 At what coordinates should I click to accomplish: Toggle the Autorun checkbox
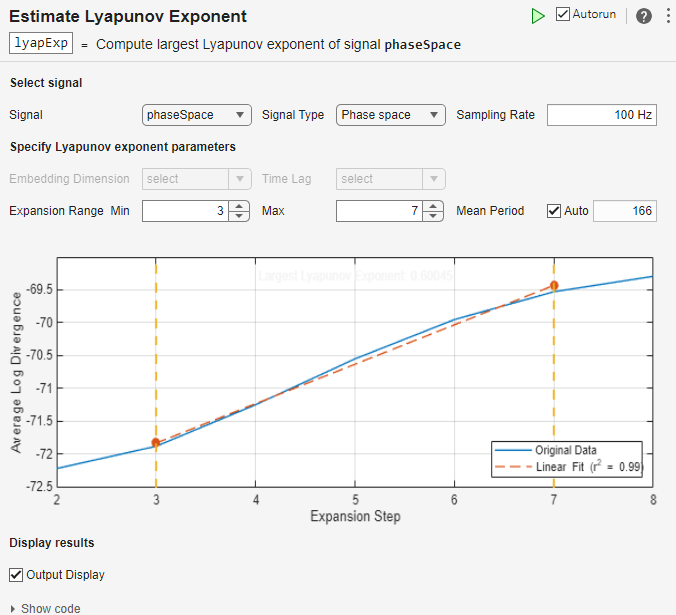pos(563,15)
